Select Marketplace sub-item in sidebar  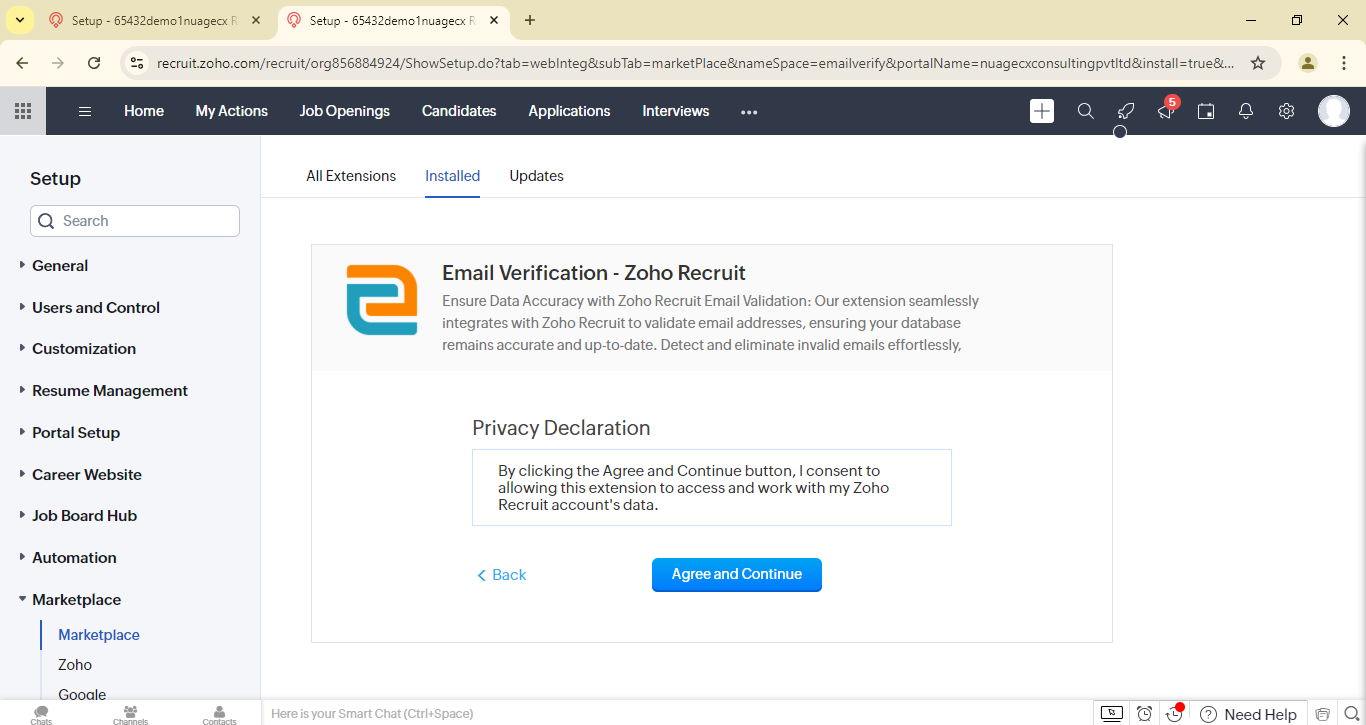click(x=99, y=635)
